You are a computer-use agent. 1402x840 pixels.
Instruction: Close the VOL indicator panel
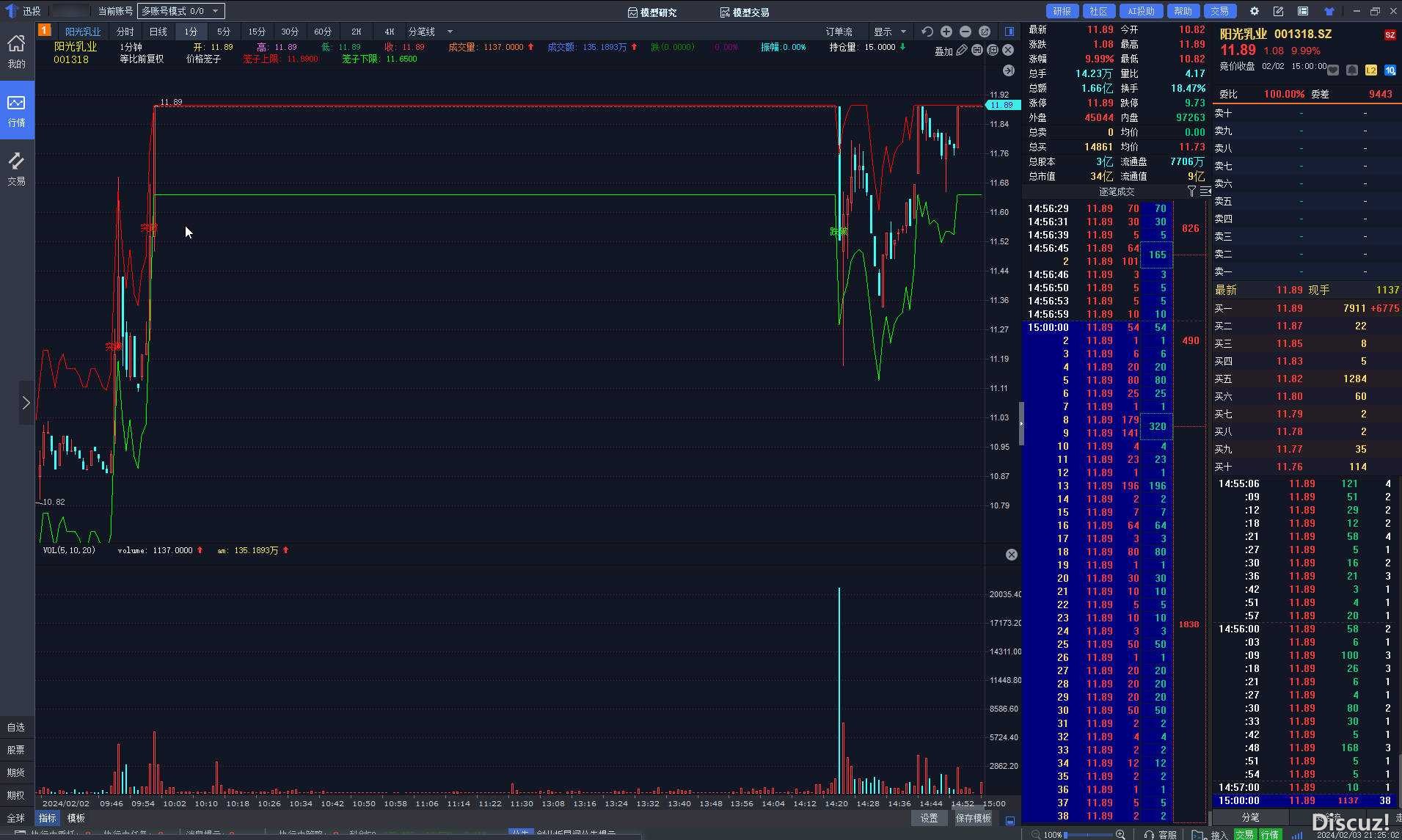[1011, 555]
